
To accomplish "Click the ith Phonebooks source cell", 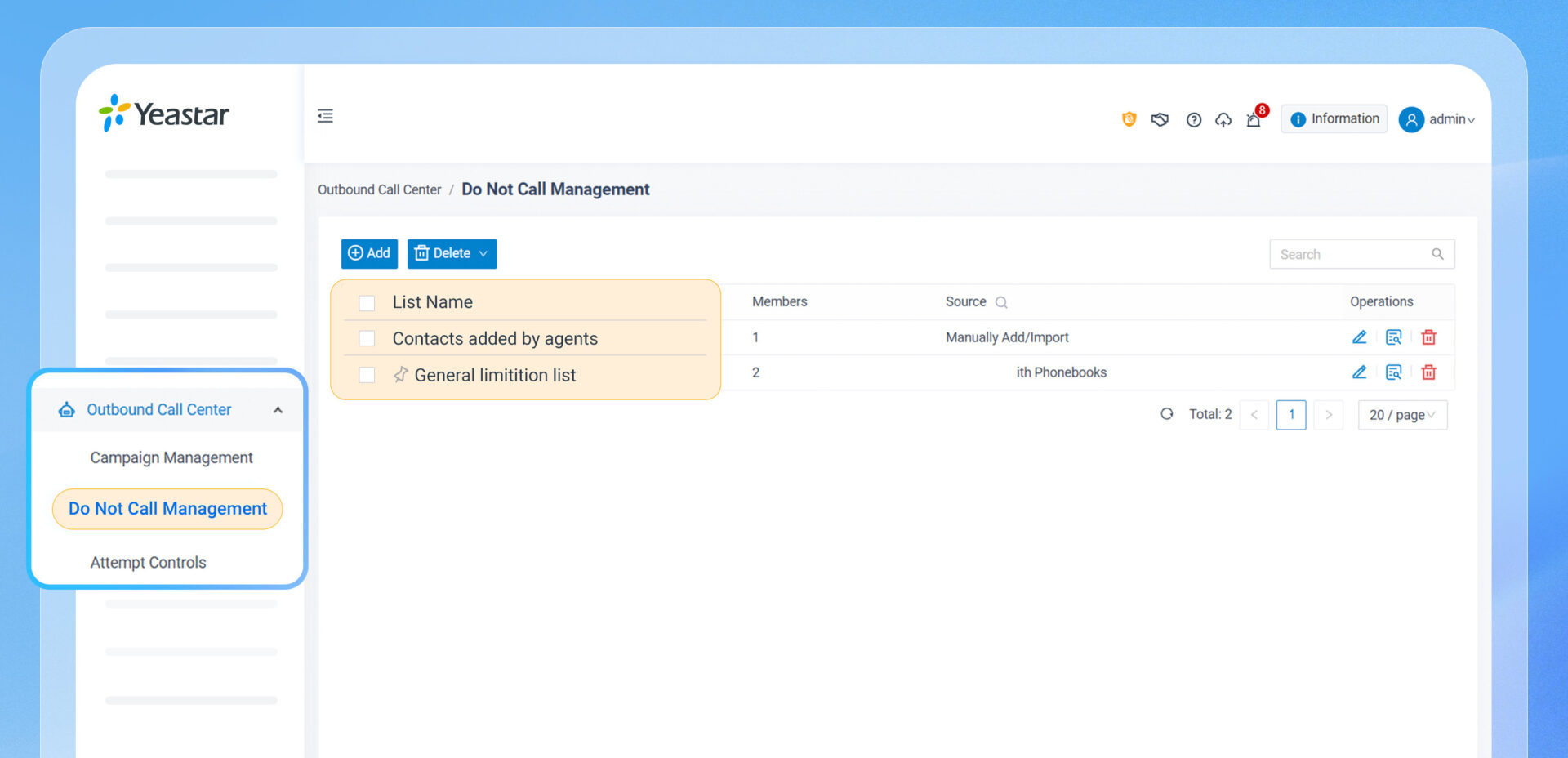I will (1062, 372).
